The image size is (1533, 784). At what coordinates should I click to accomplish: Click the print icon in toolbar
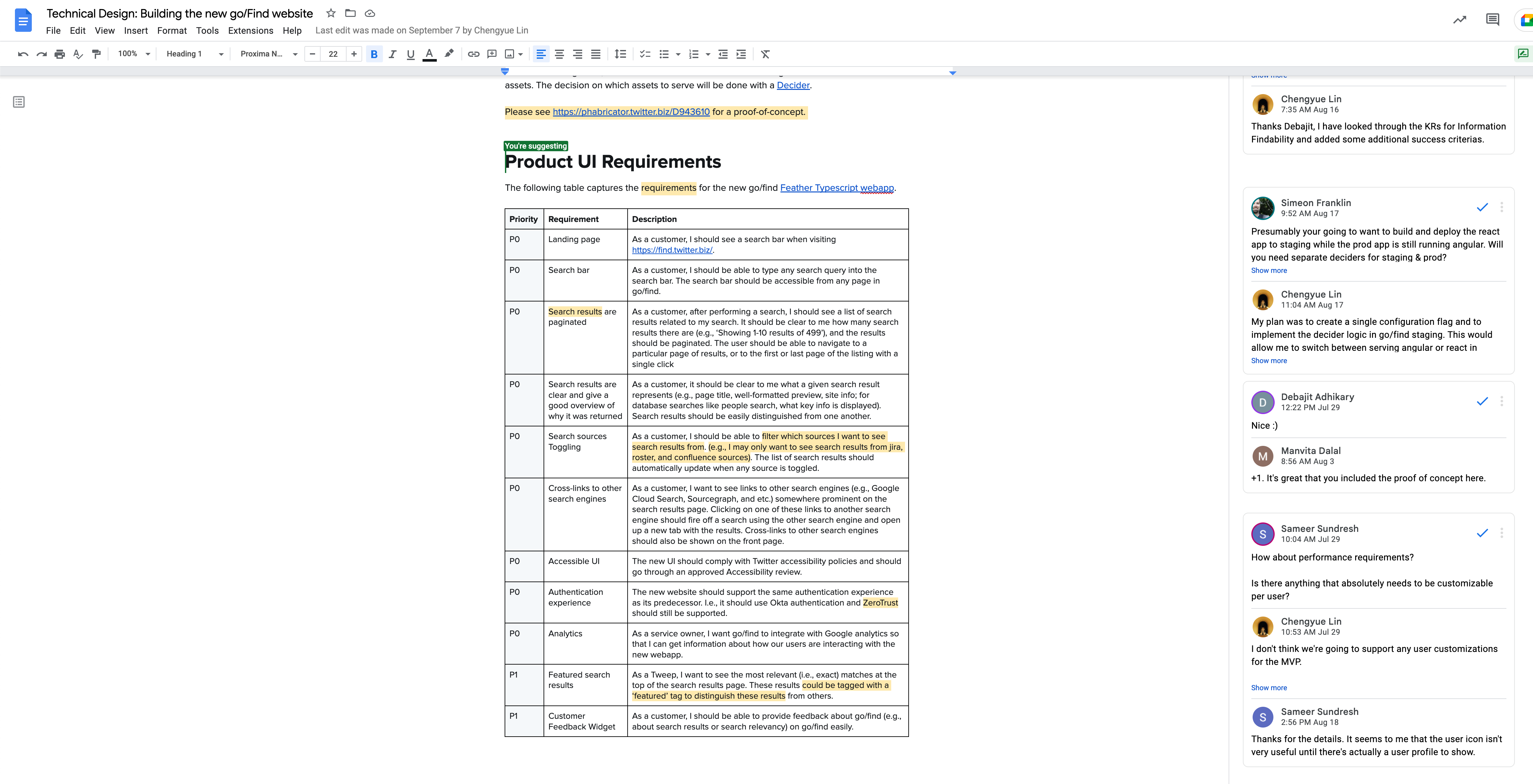59,54
